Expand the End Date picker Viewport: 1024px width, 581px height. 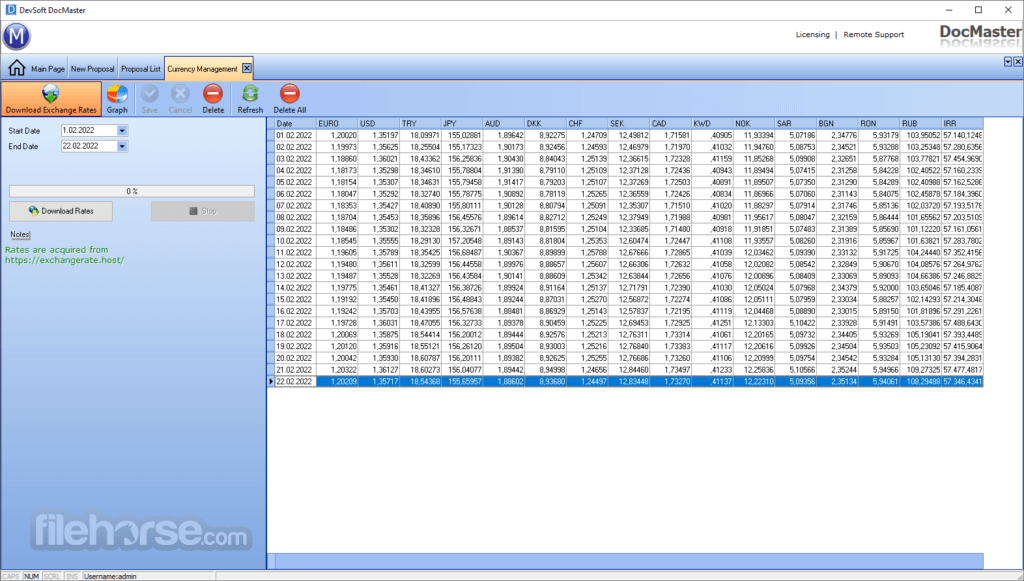click(x=122, y=146)
